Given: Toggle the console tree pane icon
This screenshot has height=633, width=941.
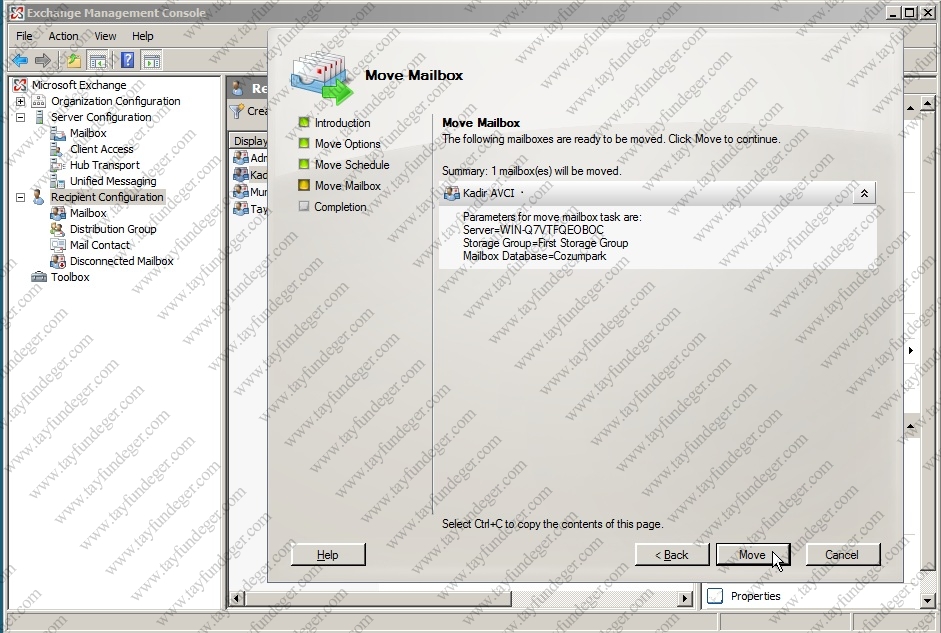Looking at the screenshot, I should pyautogui.click(x=98, y=60).
